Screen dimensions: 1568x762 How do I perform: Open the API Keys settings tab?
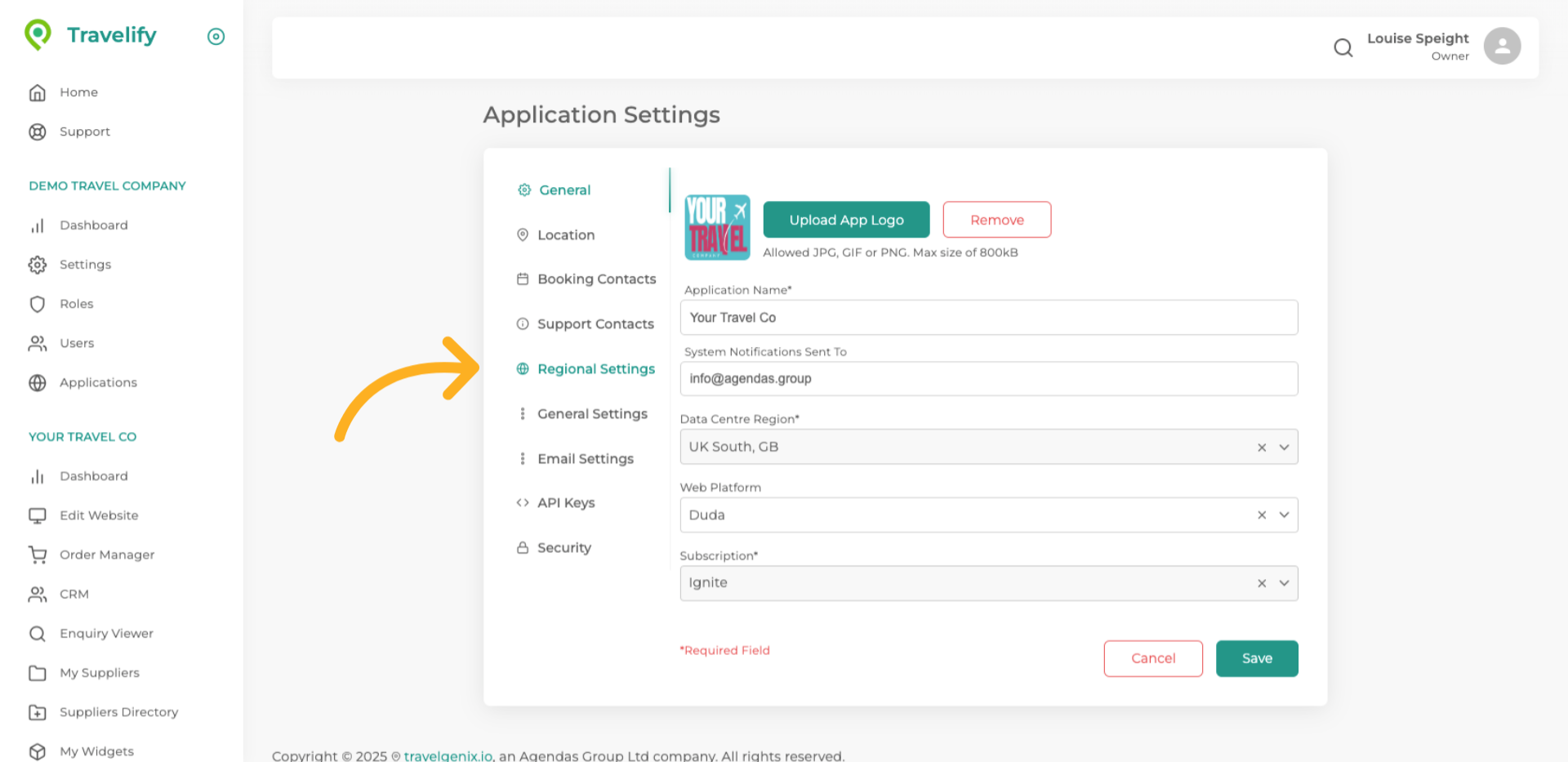coord(565,502)
